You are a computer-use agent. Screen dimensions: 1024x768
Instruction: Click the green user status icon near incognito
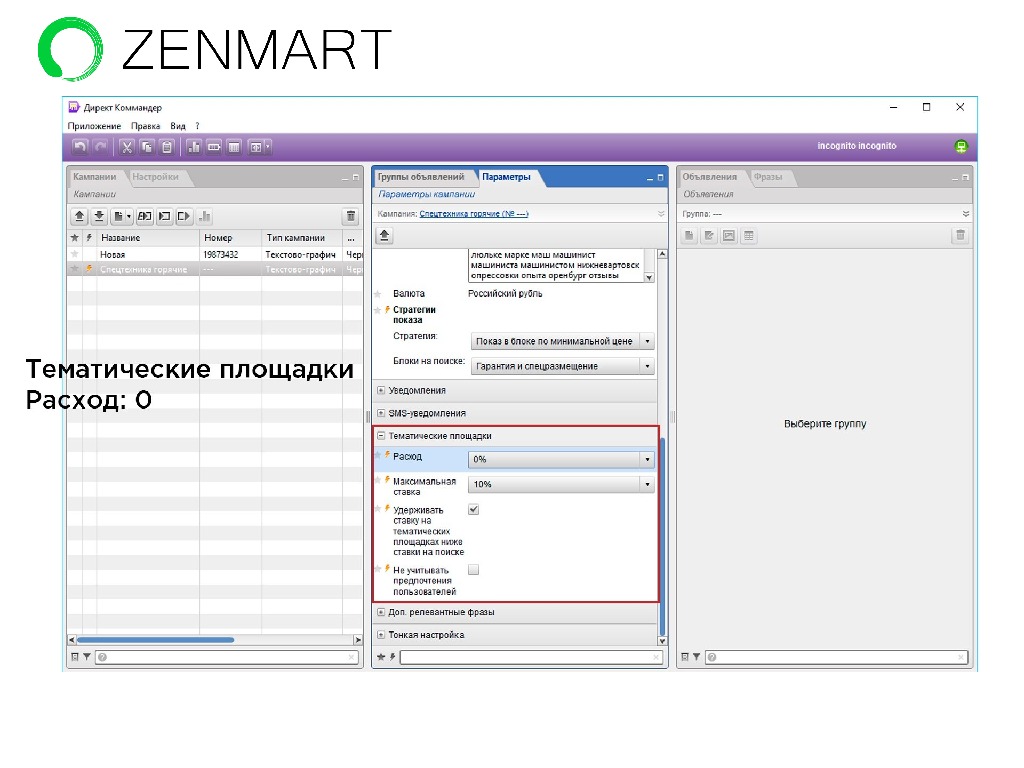(x=961, y=146)
